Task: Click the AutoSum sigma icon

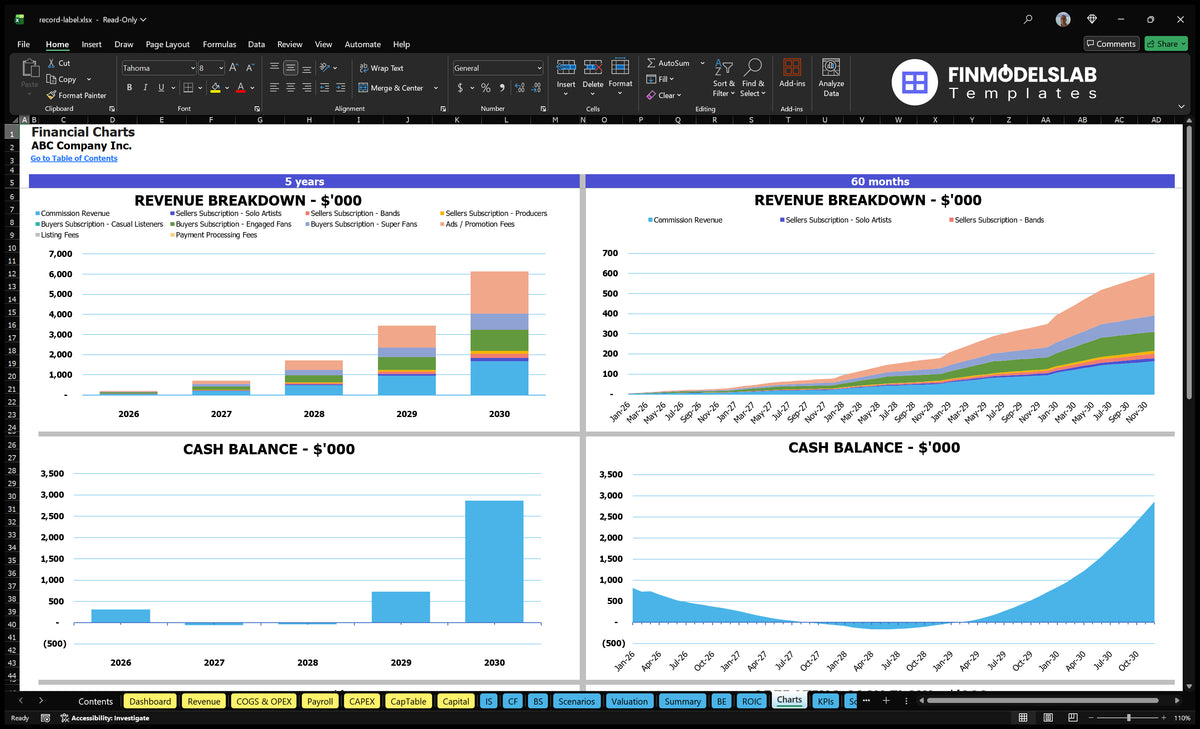Action: (x=651, y=63)
